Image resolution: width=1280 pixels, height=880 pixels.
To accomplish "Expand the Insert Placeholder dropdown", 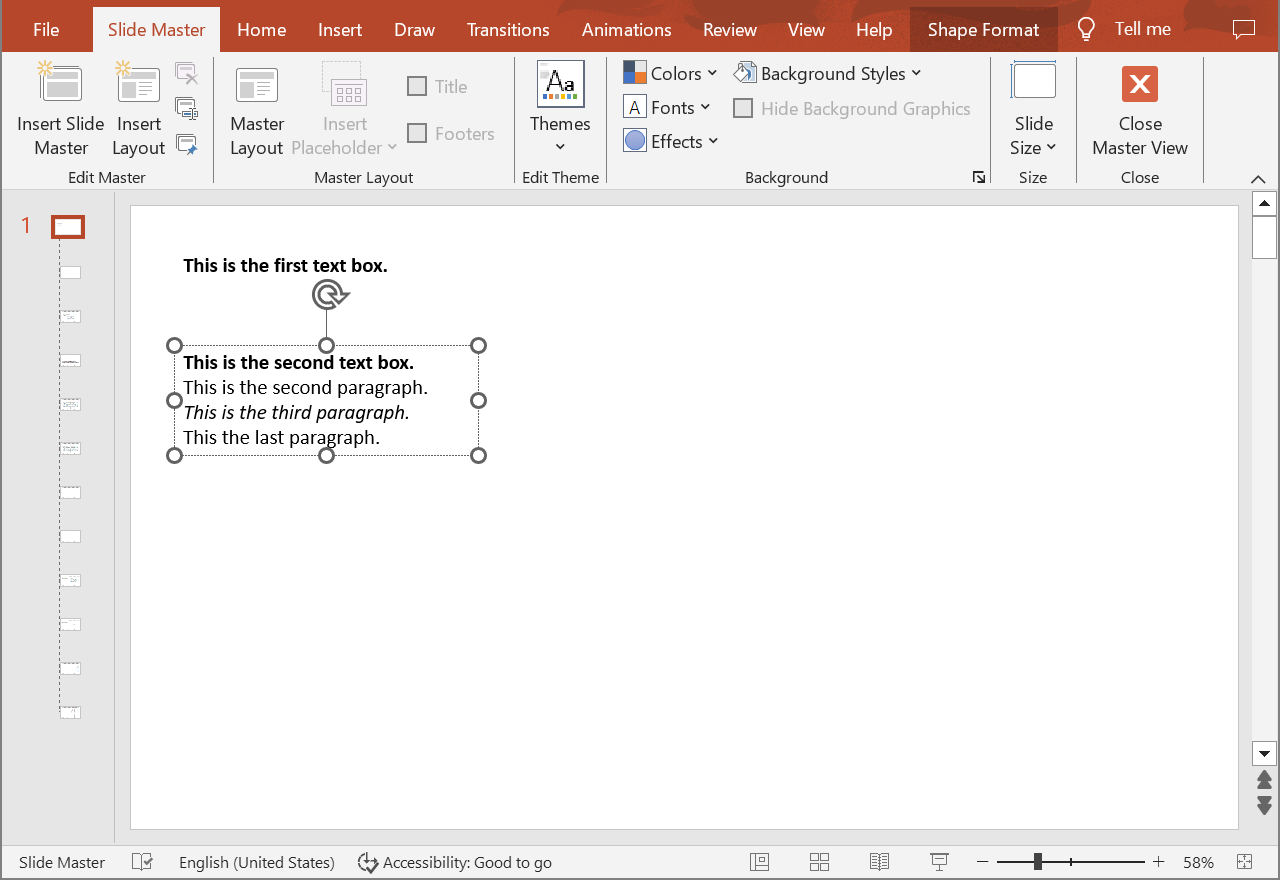I will tap(392, 148).
